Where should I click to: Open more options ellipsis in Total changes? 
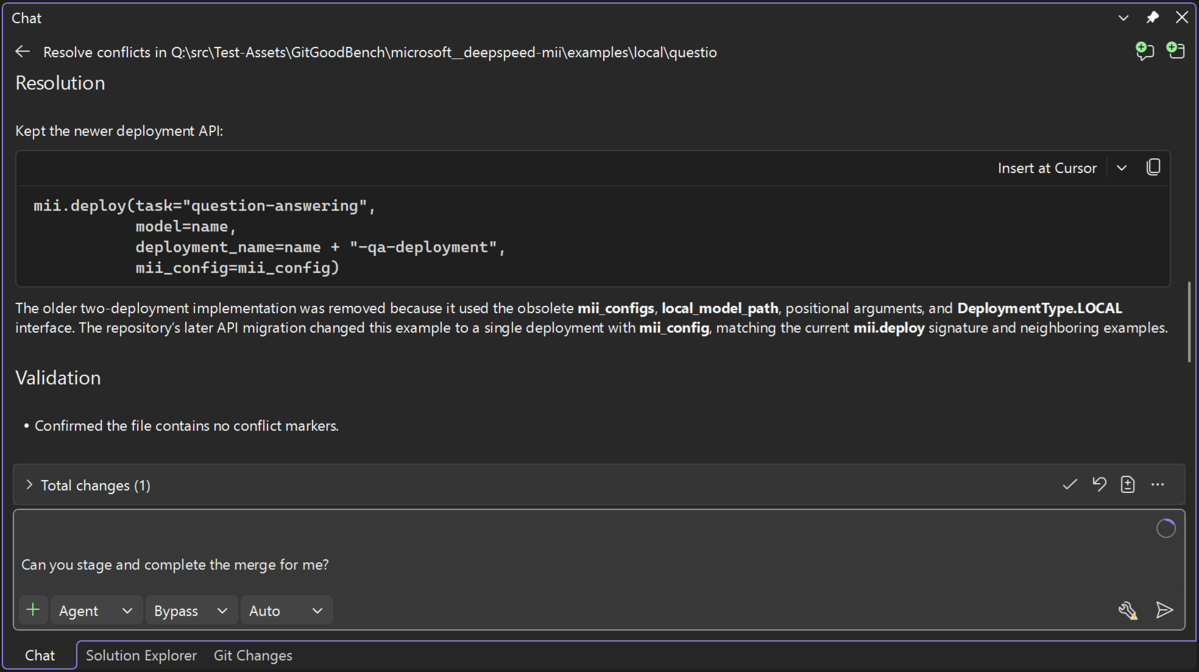click(x=1158, y=485)
